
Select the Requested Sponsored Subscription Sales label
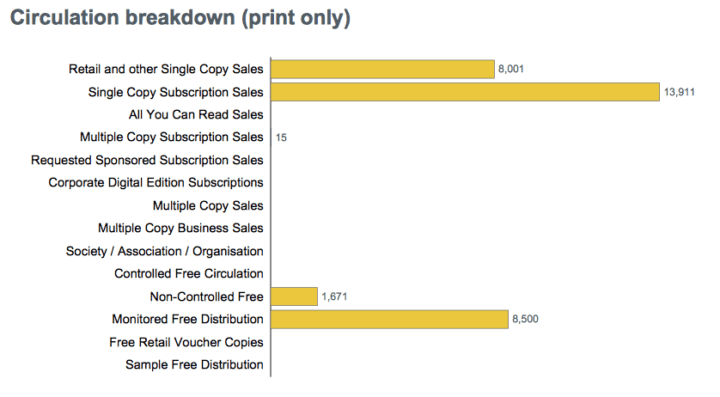[x=147, y=160]
